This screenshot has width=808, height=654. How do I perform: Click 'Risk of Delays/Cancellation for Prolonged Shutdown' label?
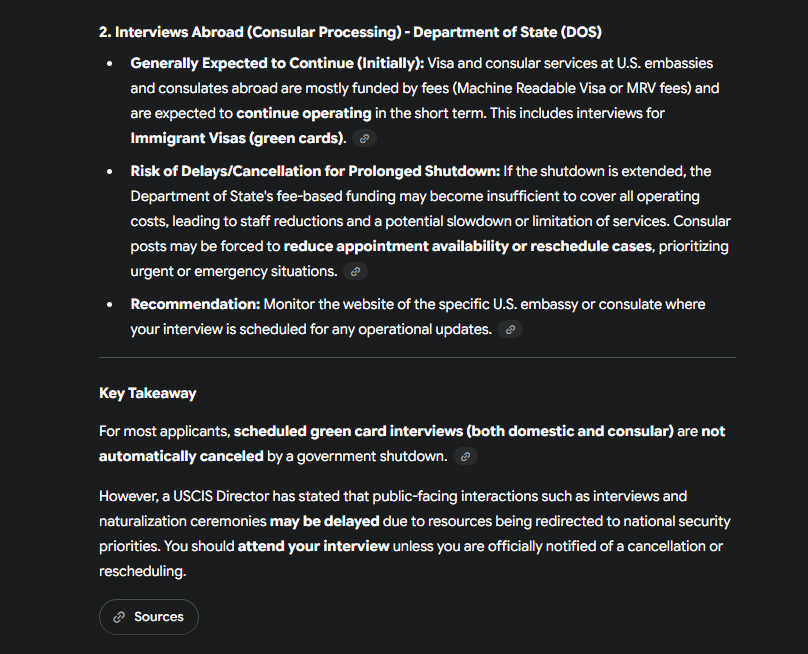coord(314,171)
